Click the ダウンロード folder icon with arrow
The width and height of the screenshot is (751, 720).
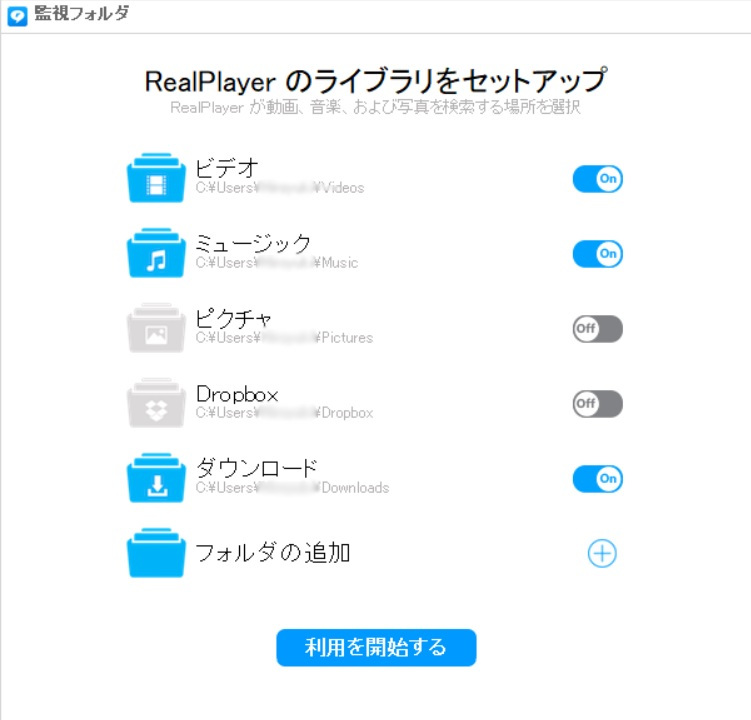point(157,479)
